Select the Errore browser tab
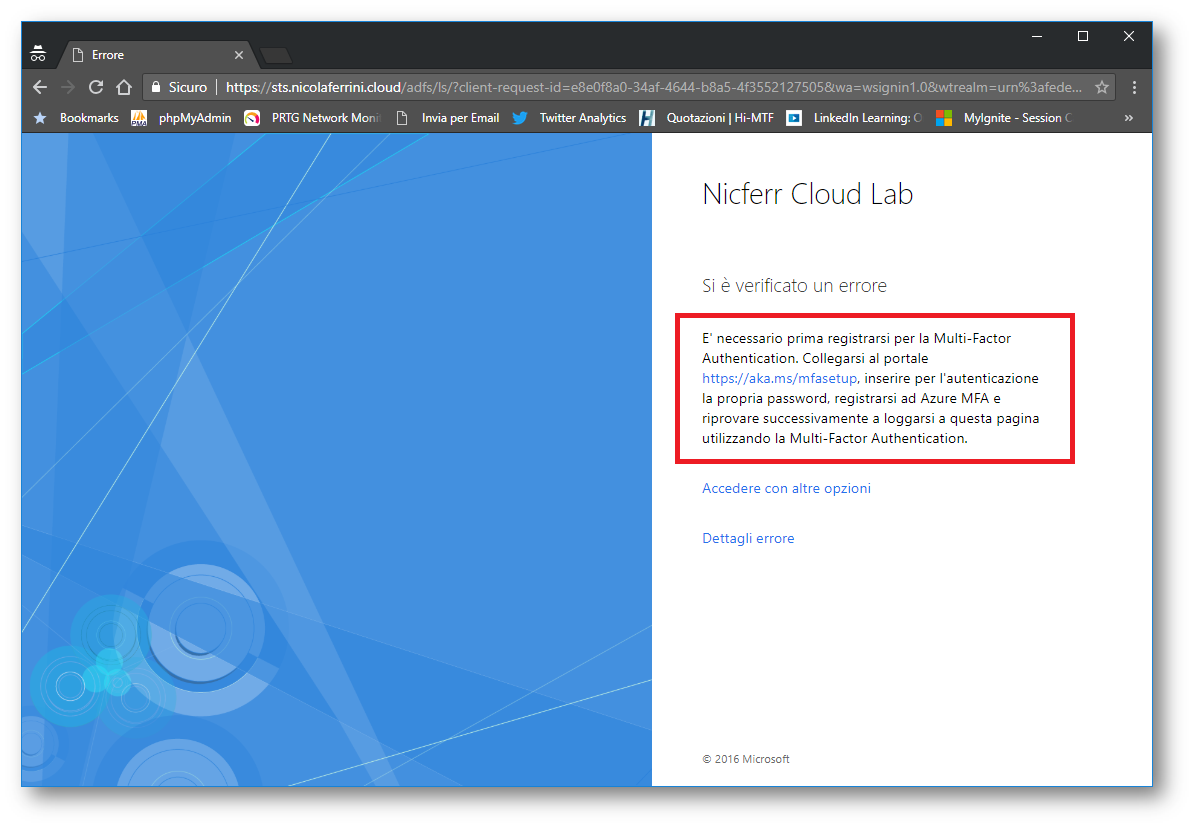 [x=158, y=55]
